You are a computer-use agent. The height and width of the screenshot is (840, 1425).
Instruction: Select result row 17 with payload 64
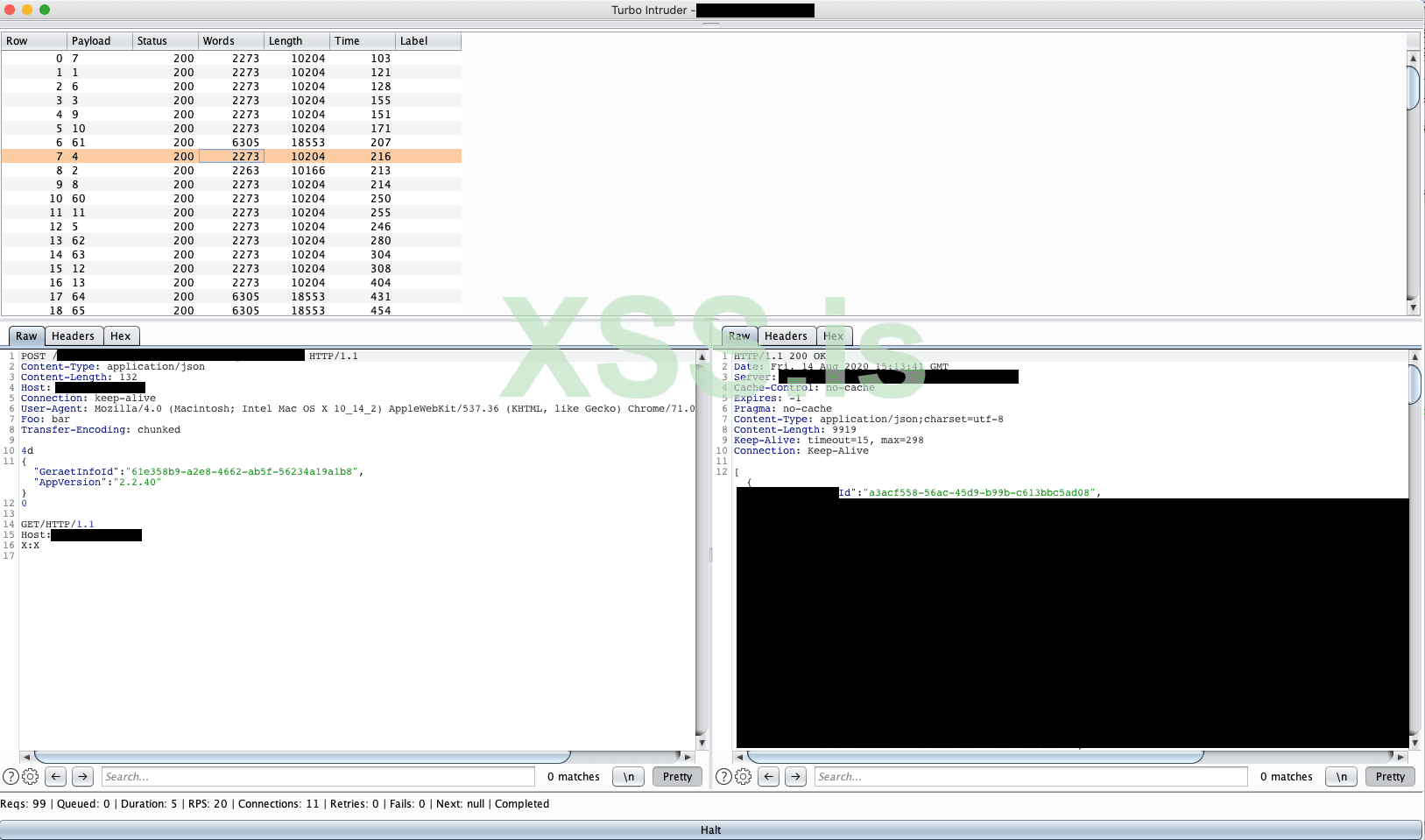tap(231, 297)
